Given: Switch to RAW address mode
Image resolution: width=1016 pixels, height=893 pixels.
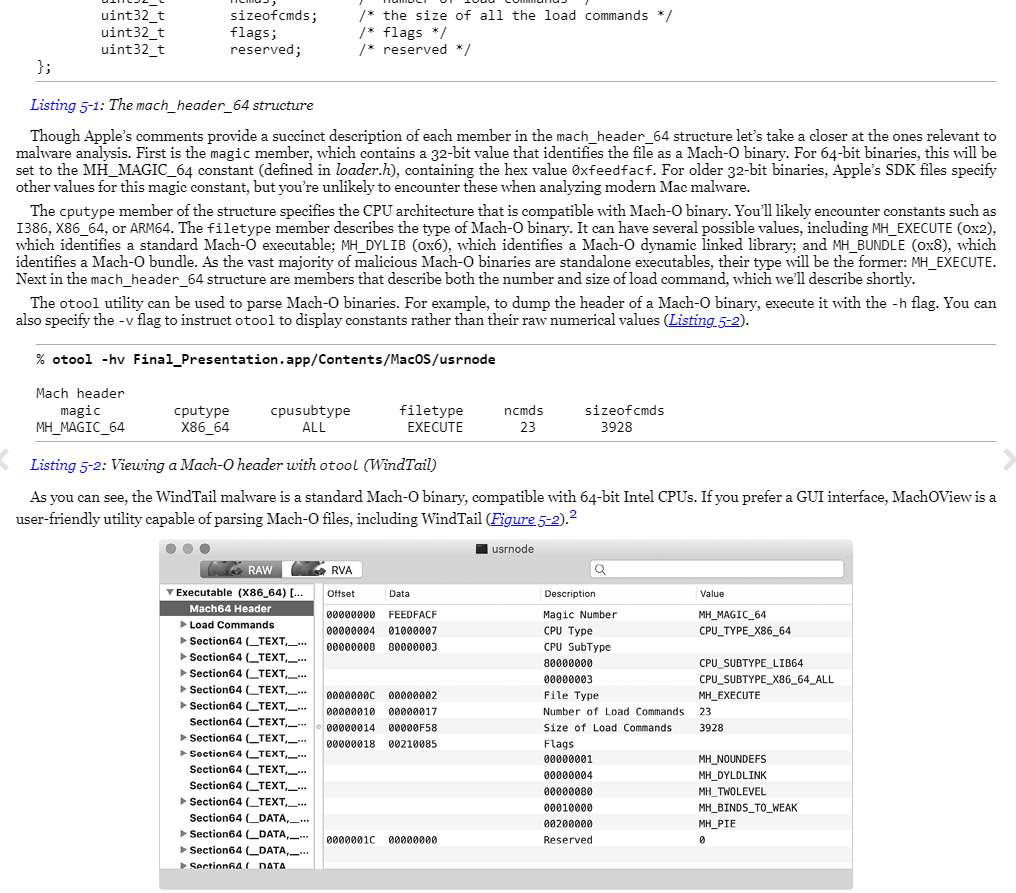Looking at the screenshot, I should point(241,570).
